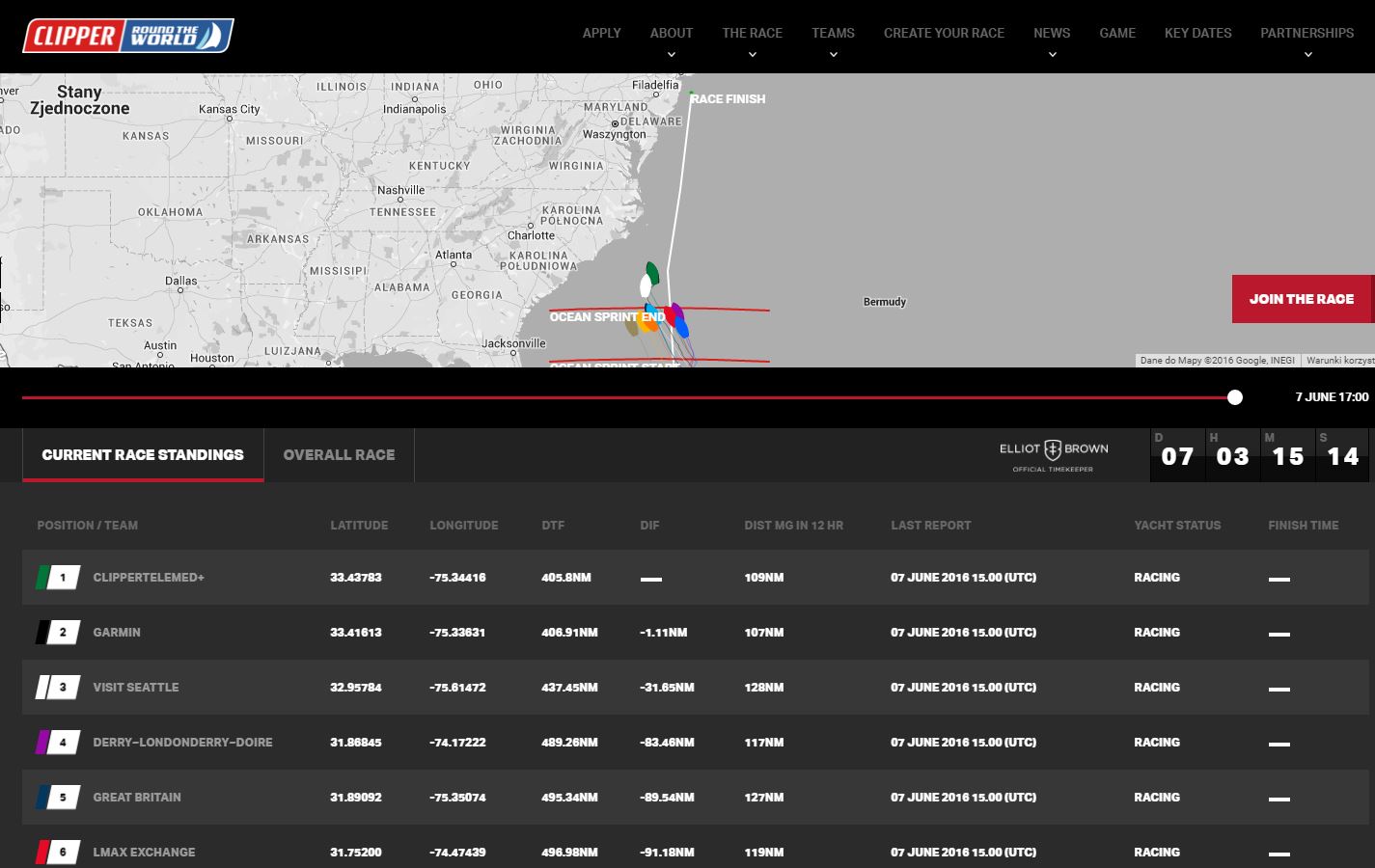The height and width of the screenshot is (868, 1375).
Task: Click the Ocean Sprint End map label
Action: click(x=607, y=316)
